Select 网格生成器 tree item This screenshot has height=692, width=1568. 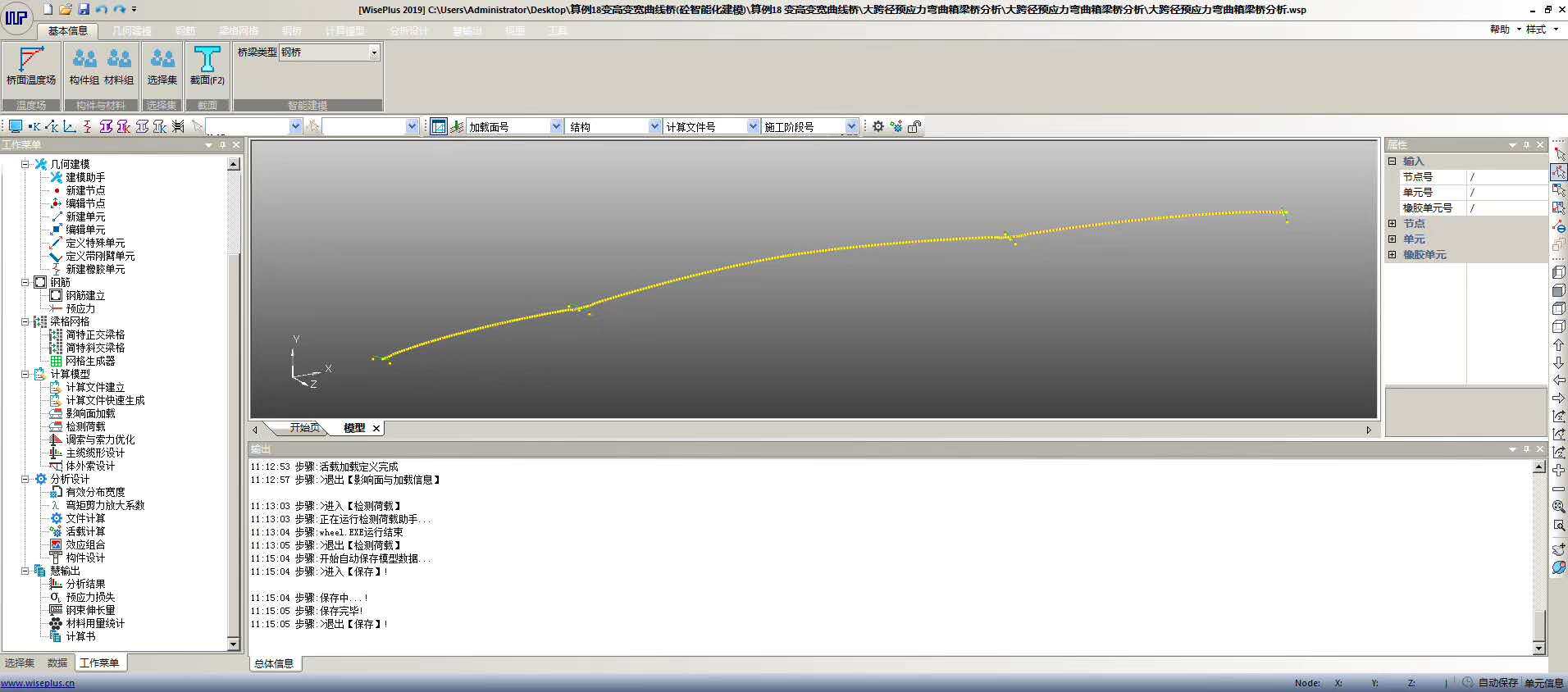coord(90,361)
